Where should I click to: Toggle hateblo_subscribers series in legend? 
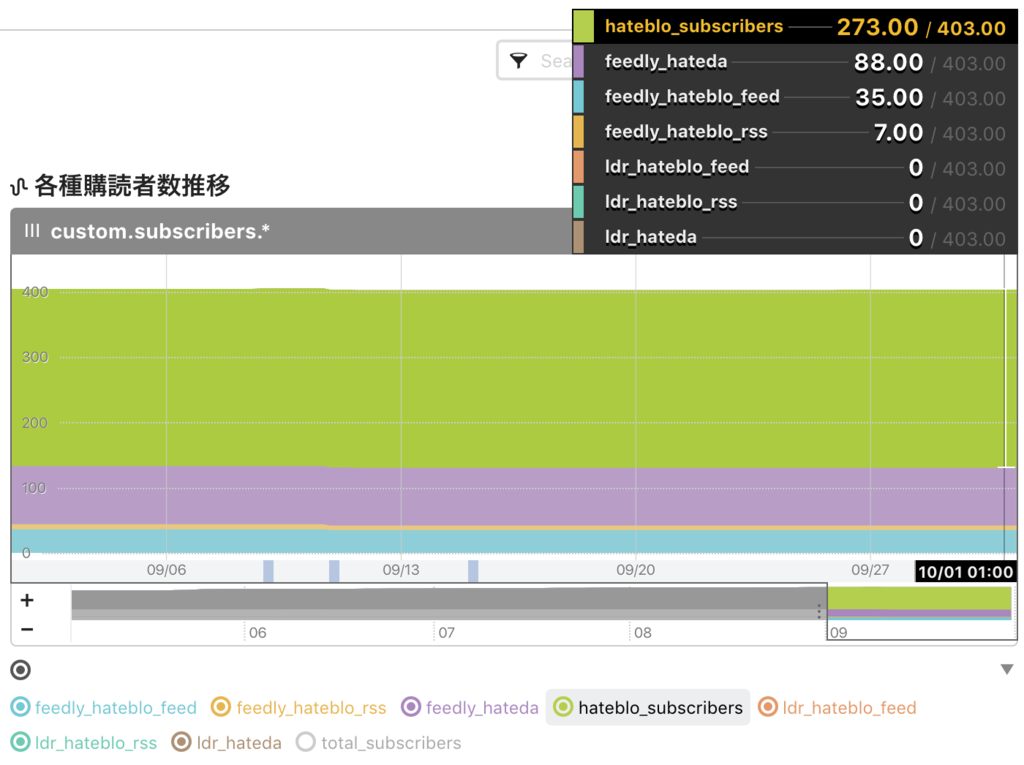pos(648,708)
